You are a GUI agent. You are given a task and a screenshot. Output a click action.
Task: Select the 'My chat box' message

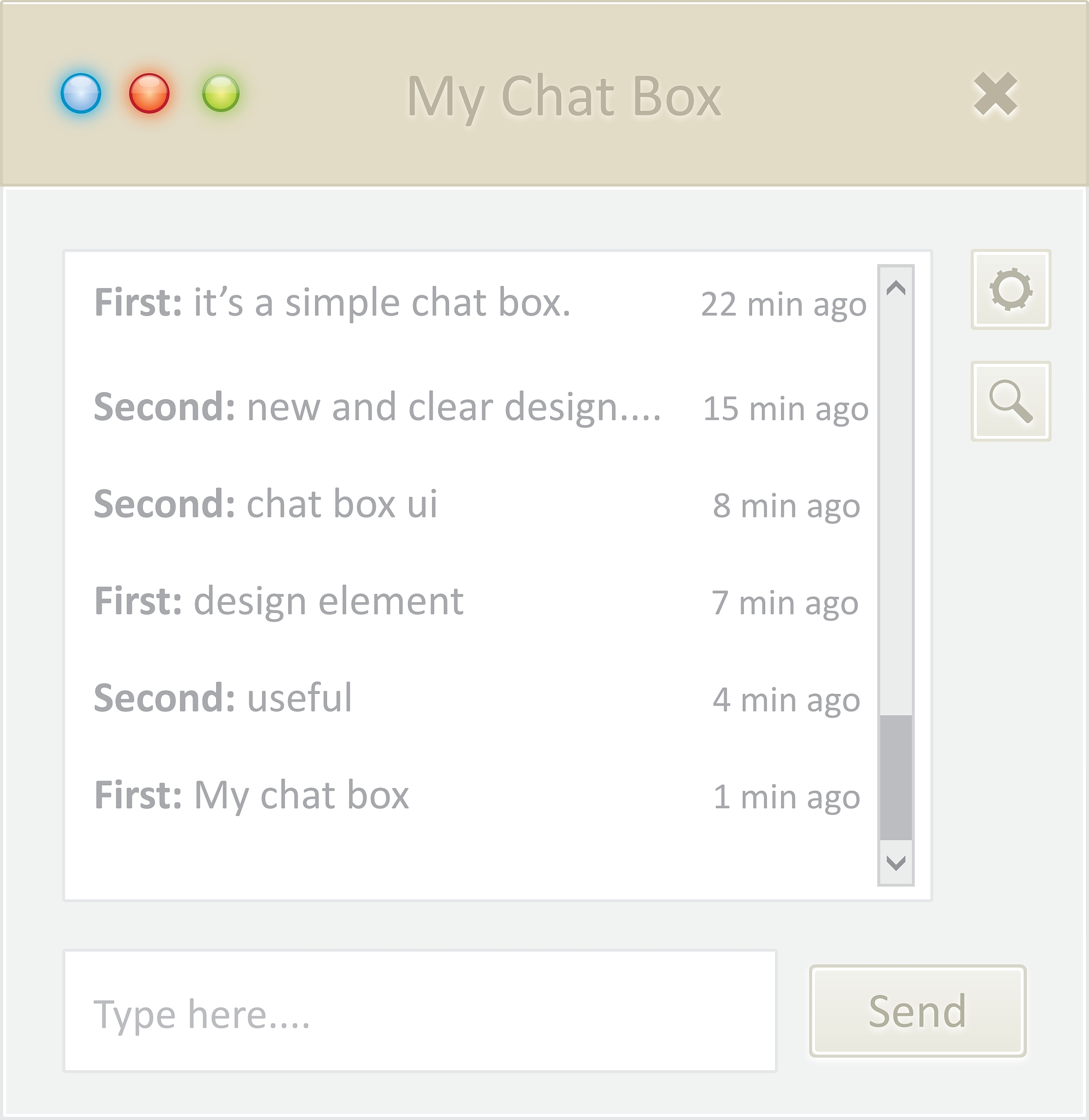point(301,795)
